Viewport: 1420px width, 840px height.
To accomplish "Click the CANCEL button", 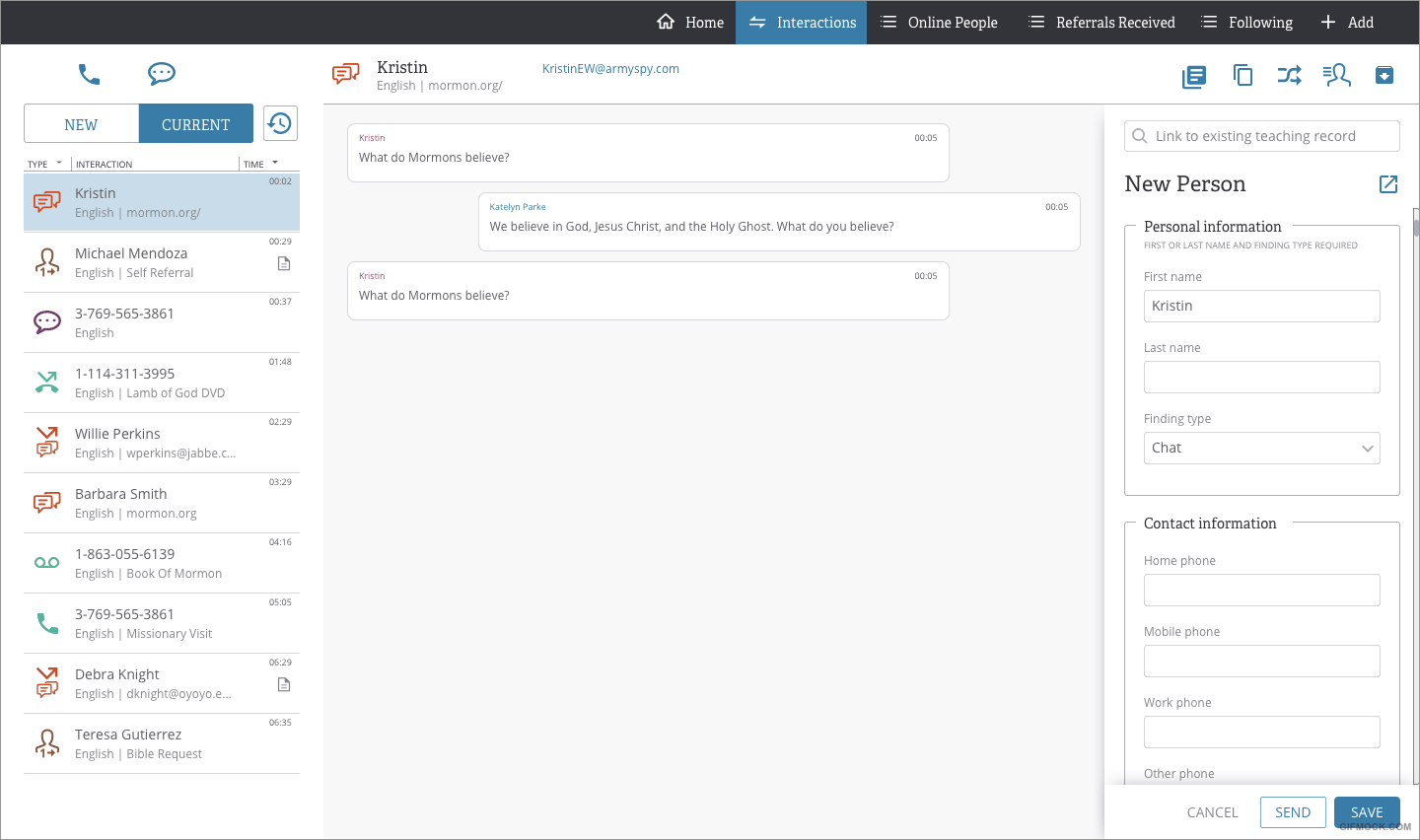I will (1212, 812).
